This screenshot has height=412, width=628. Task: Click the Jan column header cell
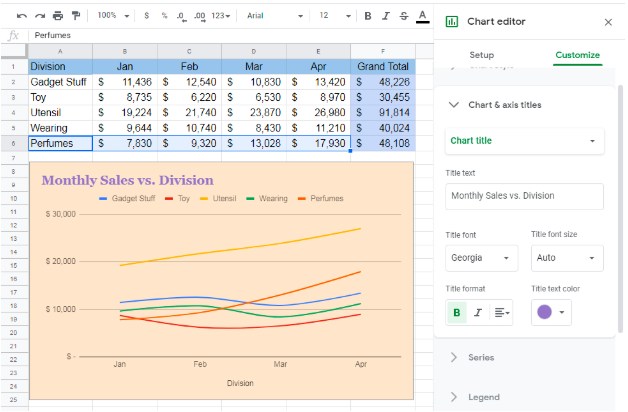pyautogui.click(x=125, y=66)
